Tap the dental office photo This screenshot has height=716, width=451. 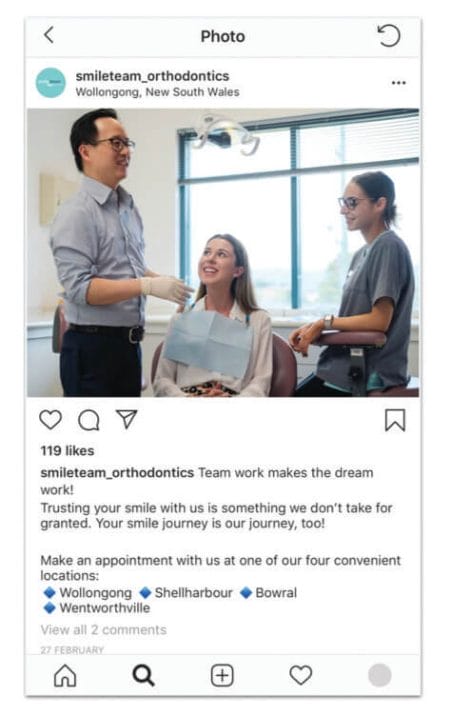tap(223, 253)
